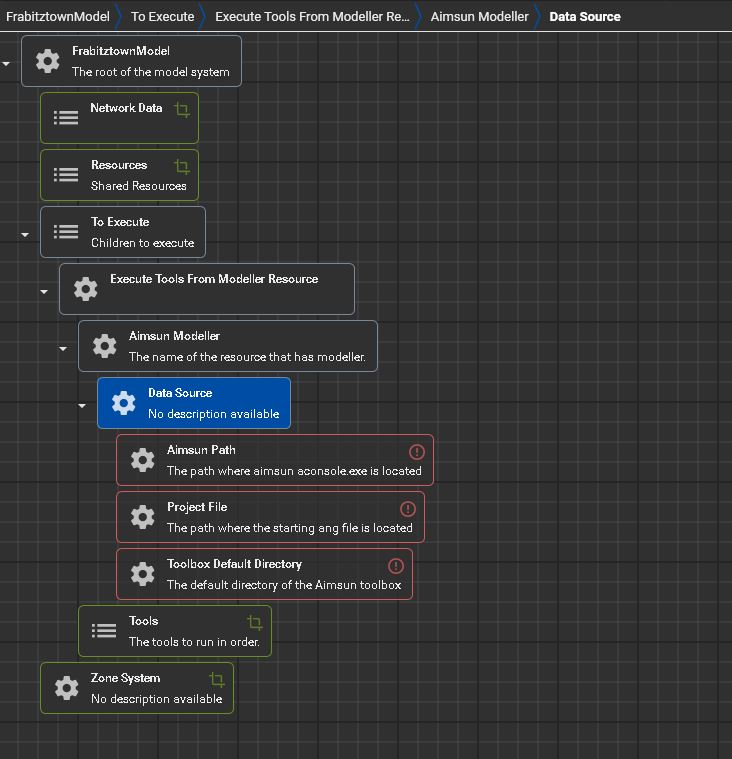Screen dimensions: 732x759
Task: Select 'The name of the resource that has modeller.'
Action: tap(247, 357)
